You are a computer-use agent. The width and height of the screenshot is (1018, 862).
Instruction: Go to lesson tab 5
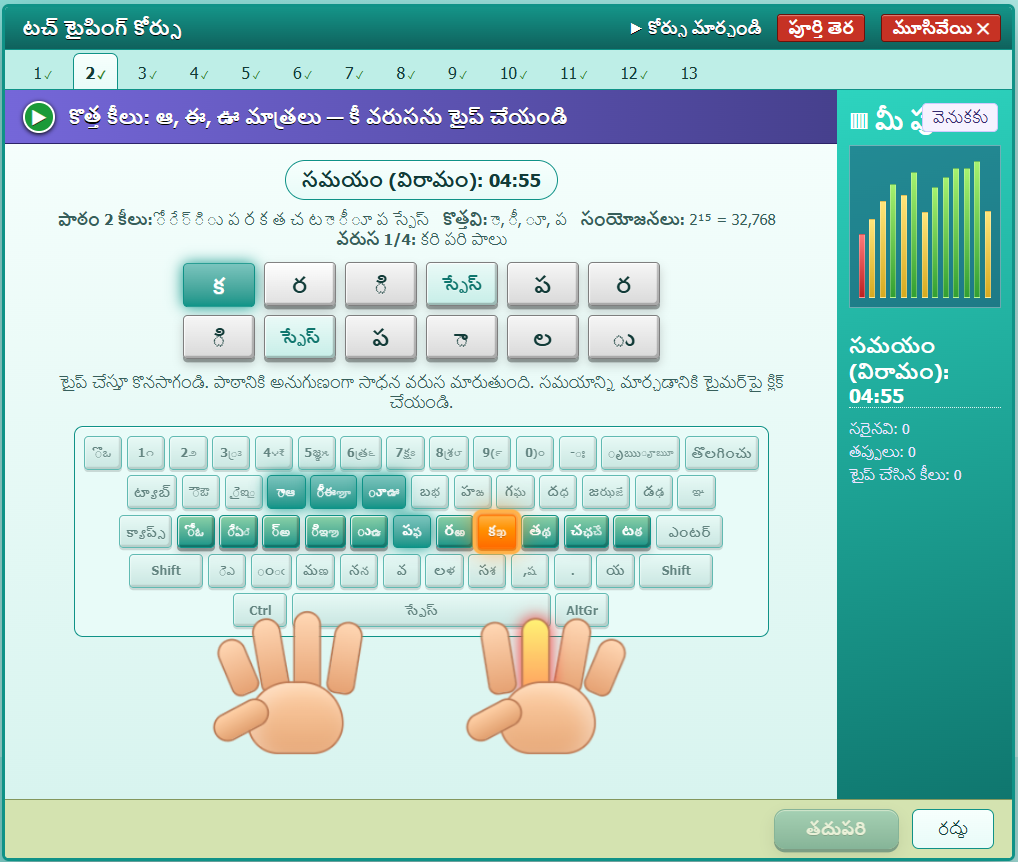point(251,73)
